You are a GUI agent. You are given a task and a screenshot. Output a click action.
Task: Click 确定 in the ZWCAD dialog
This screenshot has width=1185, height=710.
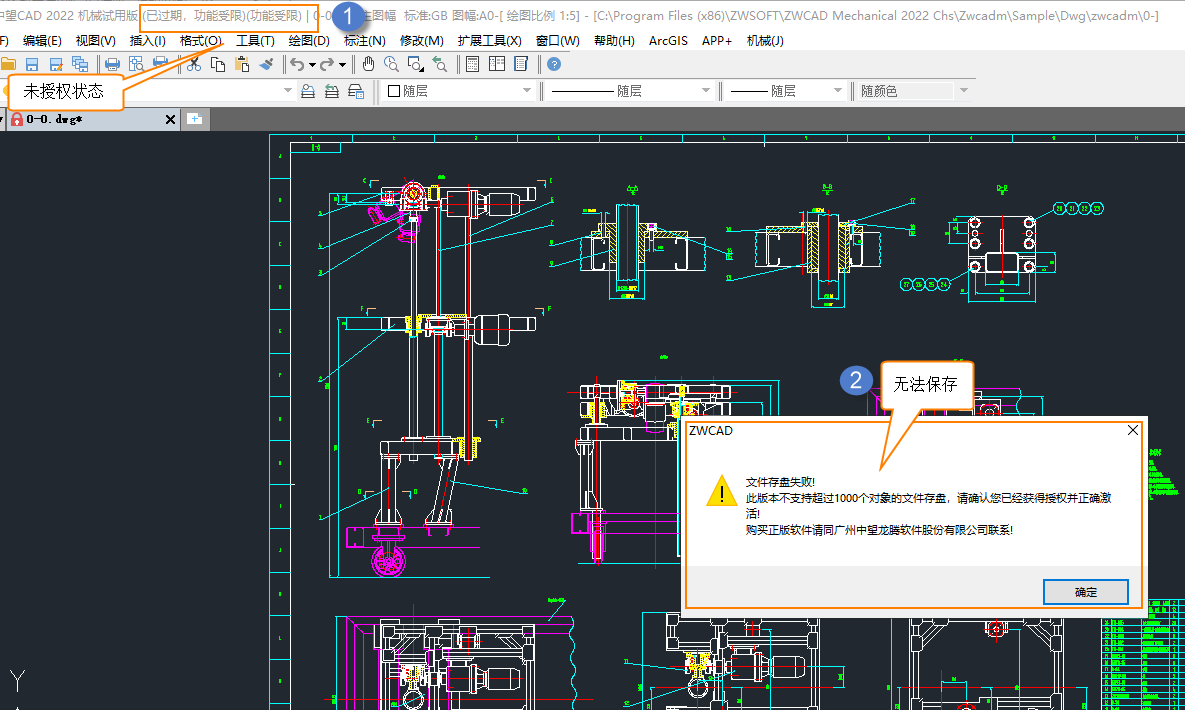1085,592
